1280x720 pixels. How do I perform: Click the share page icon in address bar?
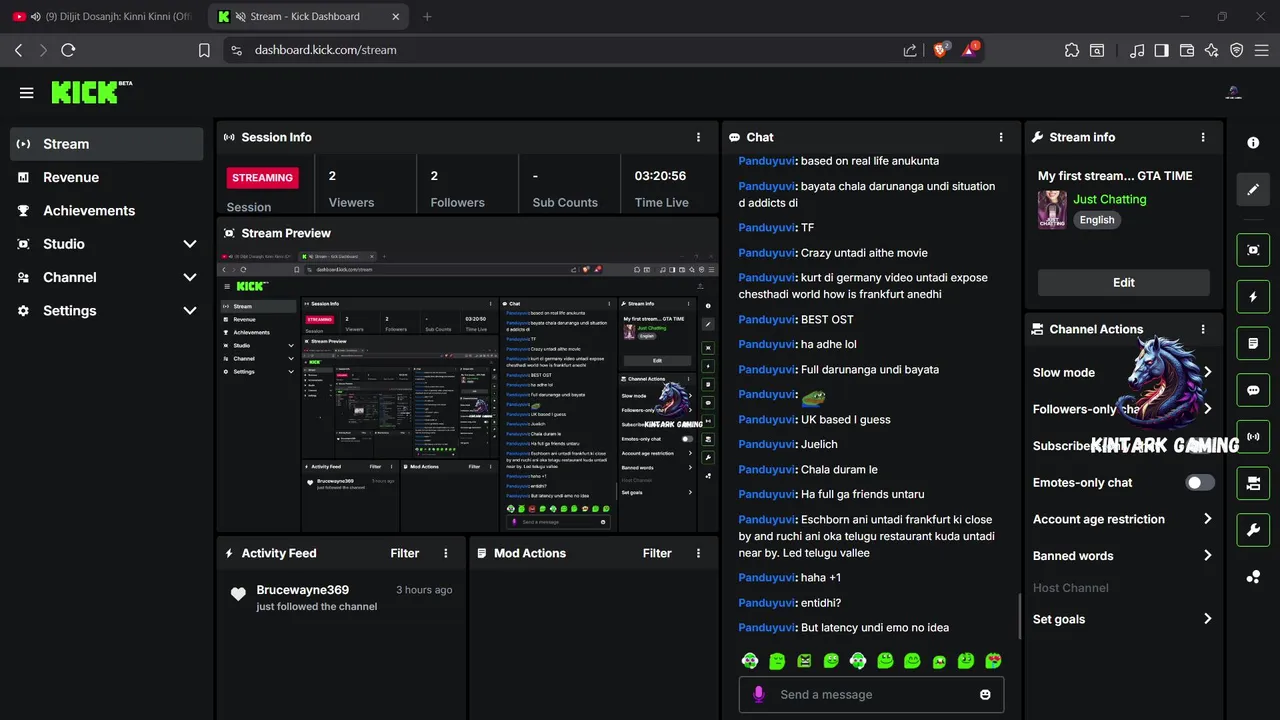910,50
